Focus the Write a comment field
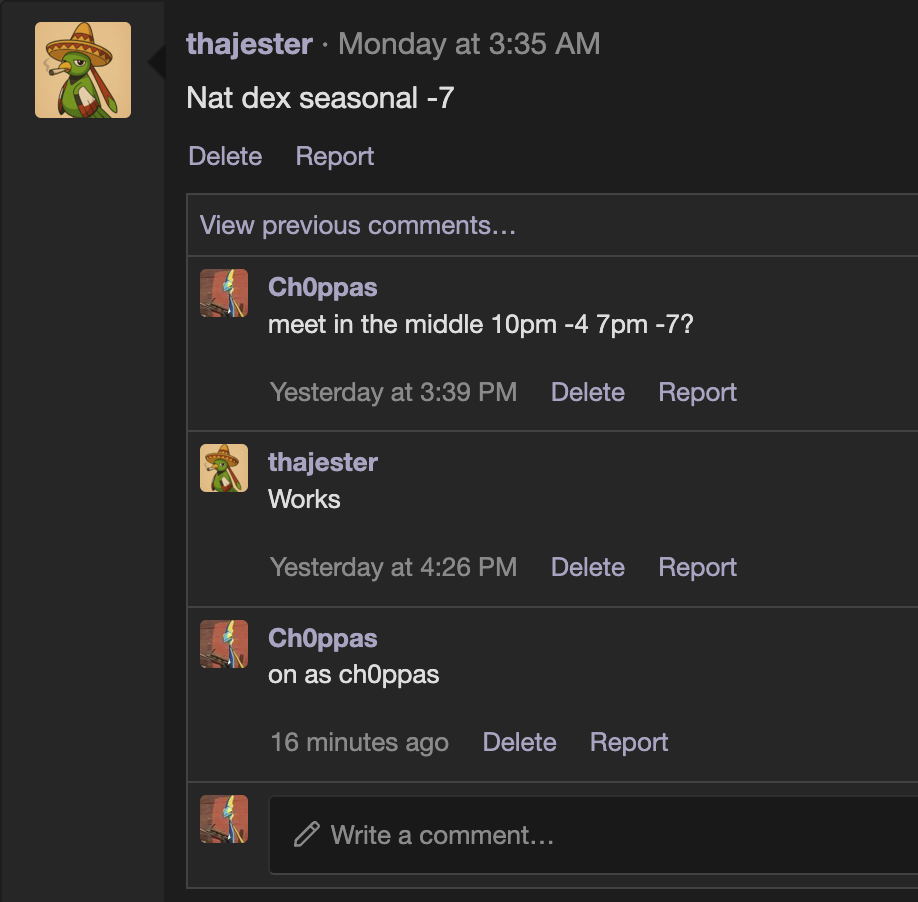The image size is (918, 902). (x=593, y=835)
